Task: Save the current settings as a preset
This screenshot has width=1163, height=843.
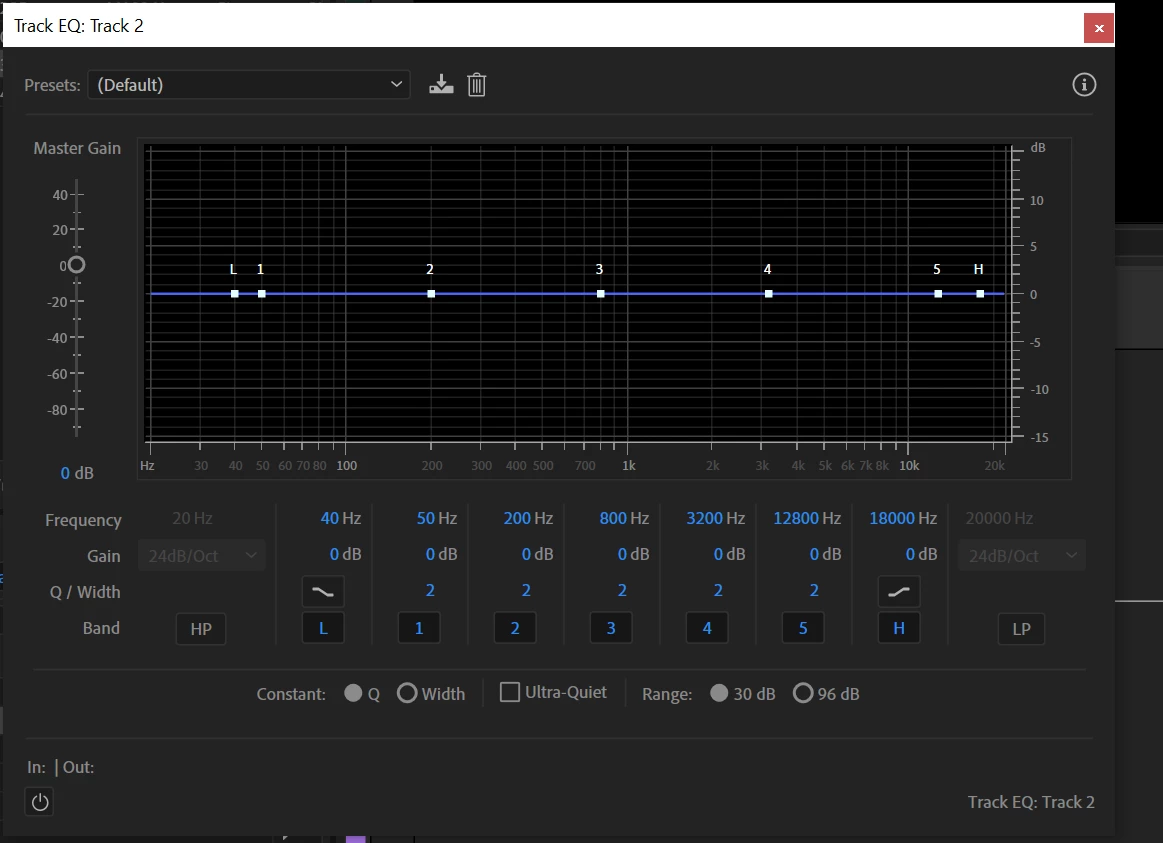Action: 441,85
